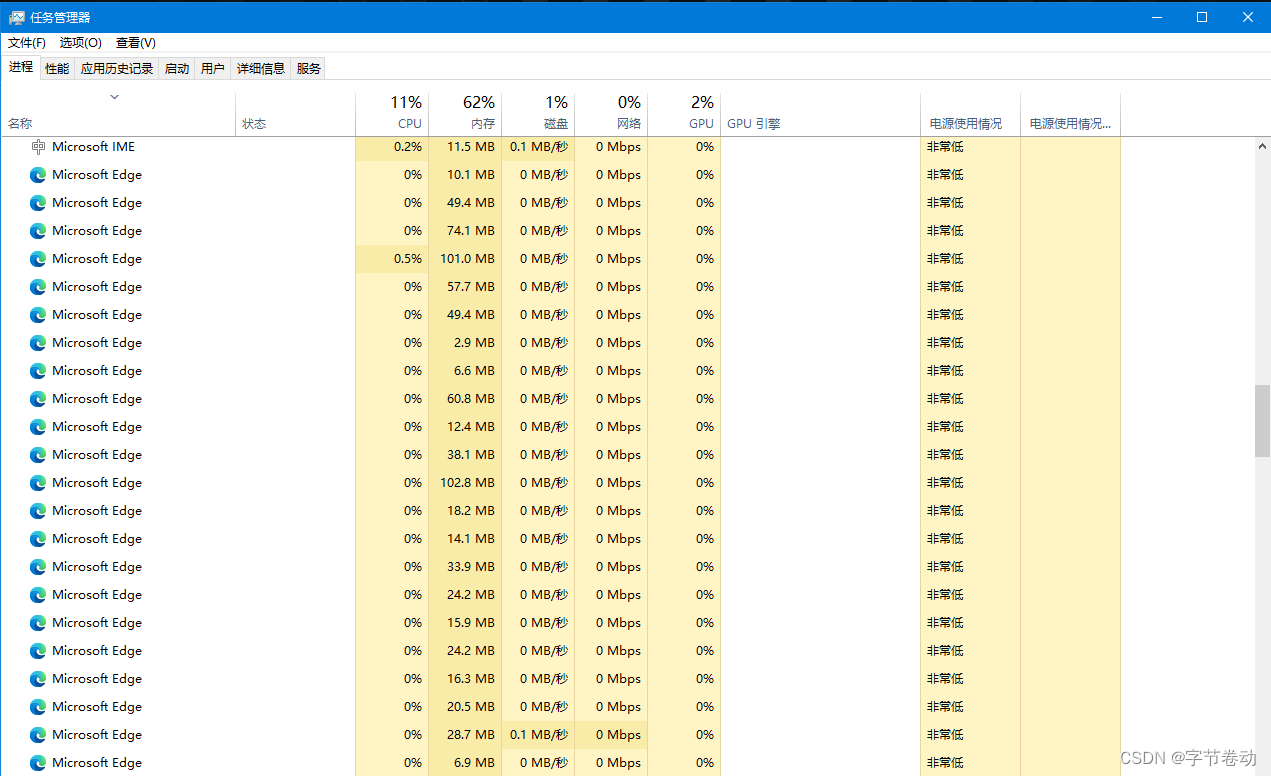Viewport: 1271px width, 776px height.
Task: Click Edge icon in the 16.3 MB row
Action: pyautogui.click(x=38, y=679)
